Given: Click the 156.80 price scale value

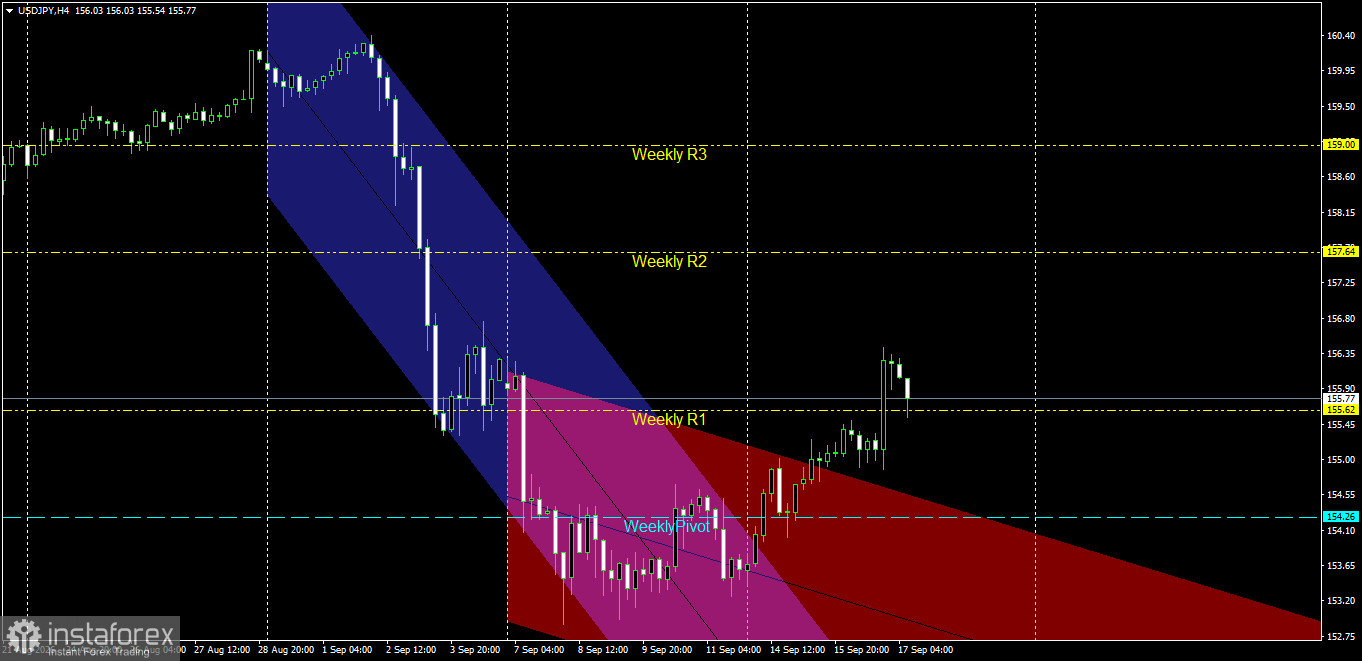Looking at the screenshot, I should point(1340,319).
